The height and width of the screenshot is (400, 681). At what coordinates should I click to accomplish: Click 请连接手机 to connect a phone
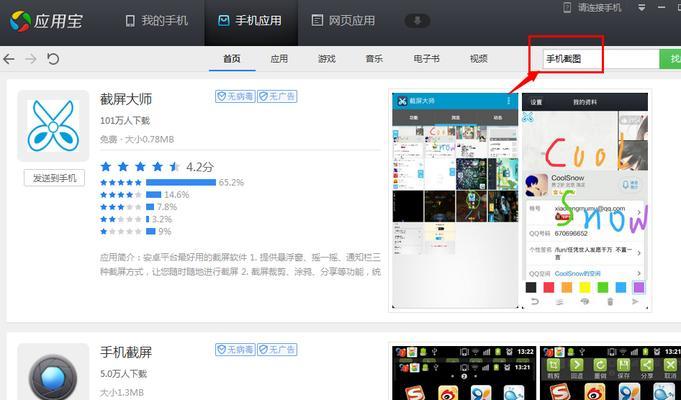pos(592,7)
